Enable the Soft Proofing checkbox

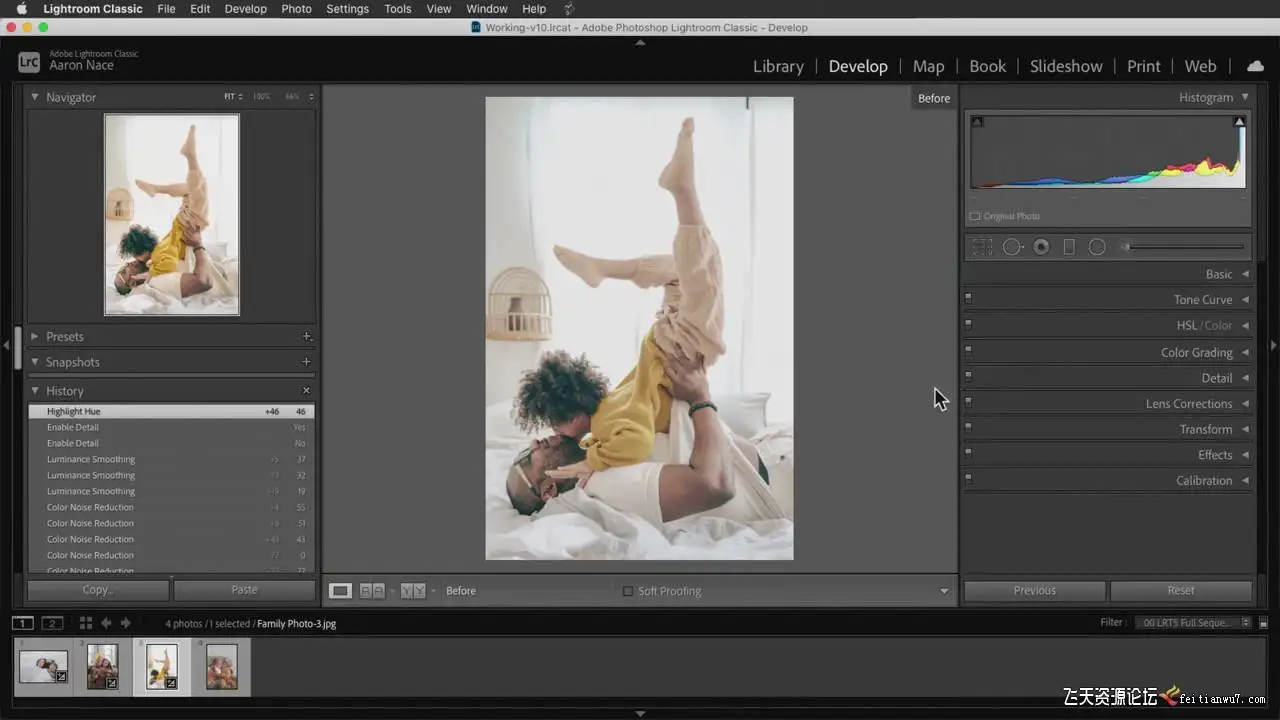628,591
